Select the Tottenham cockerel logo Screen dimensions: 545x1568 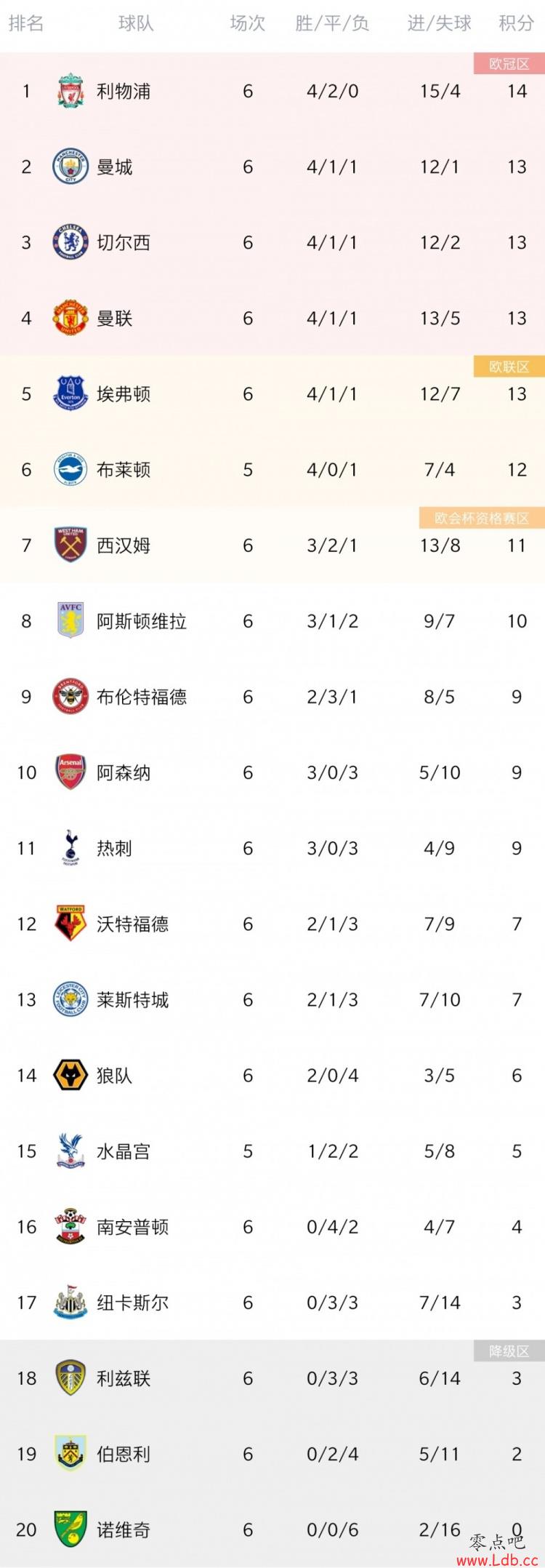pos(70,848)
